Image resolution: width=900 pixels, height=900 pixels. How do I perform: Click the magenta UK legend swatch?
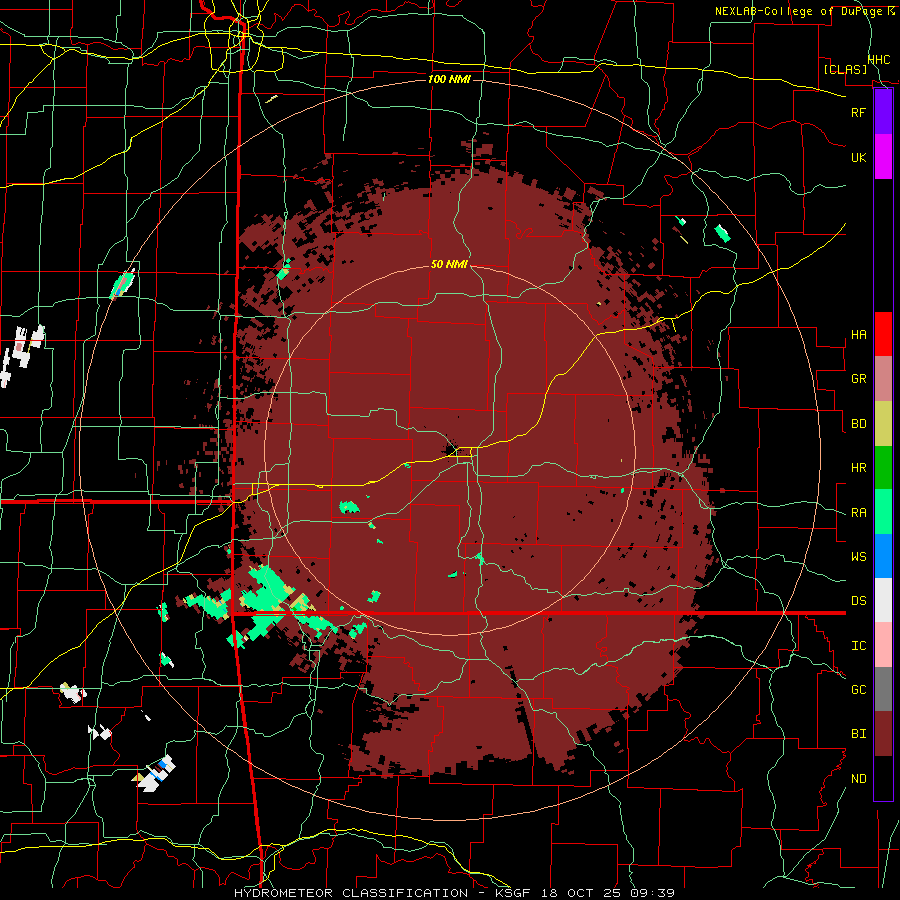click(x=883, y=157)
